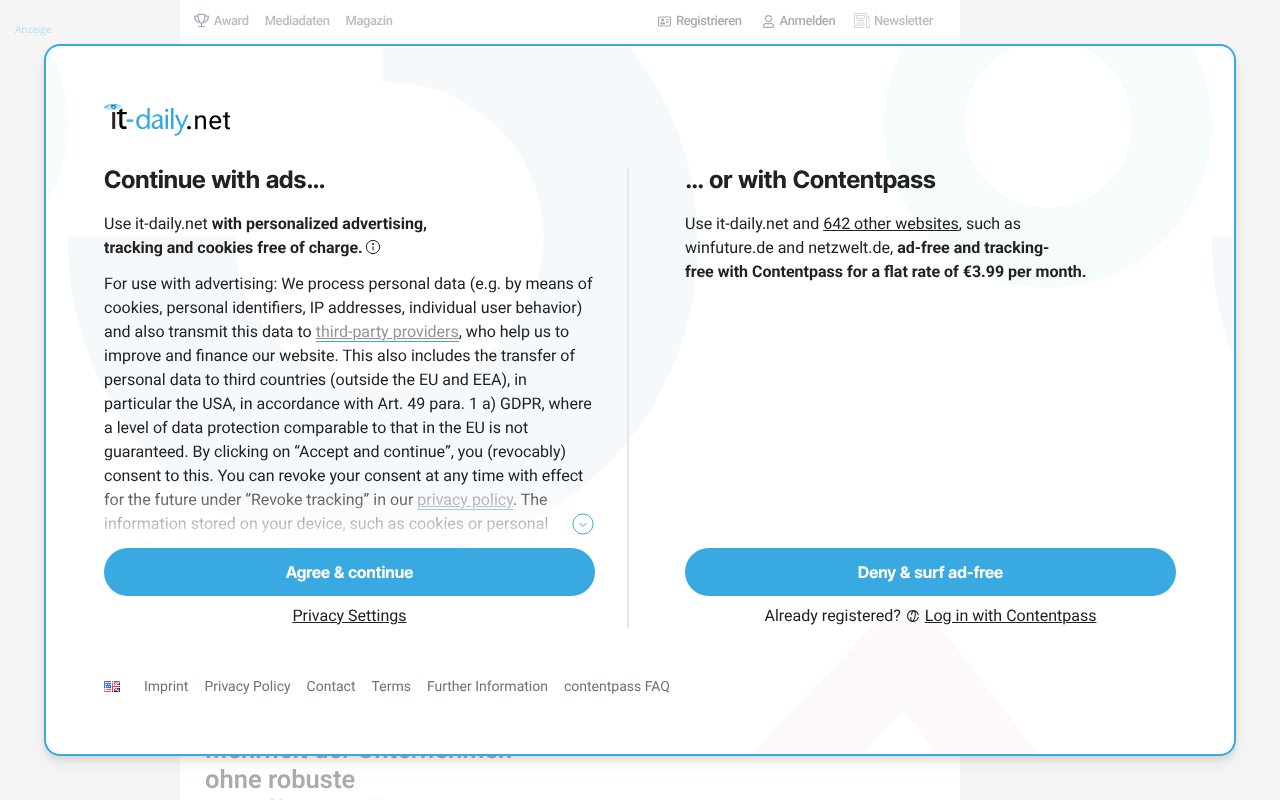
Task: Click the it-daily.net logo
Action: (x=167, y=118)
